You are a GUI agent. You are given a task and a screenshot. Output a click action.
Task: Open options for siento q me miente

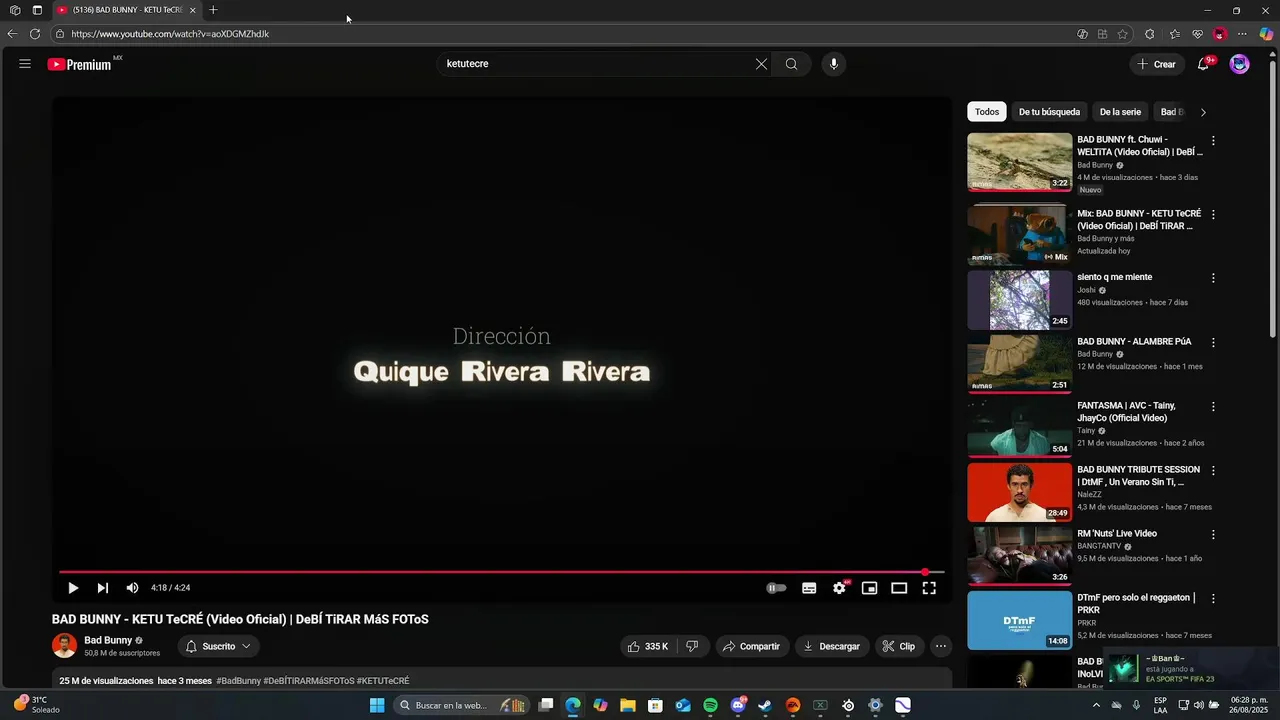1213,278
